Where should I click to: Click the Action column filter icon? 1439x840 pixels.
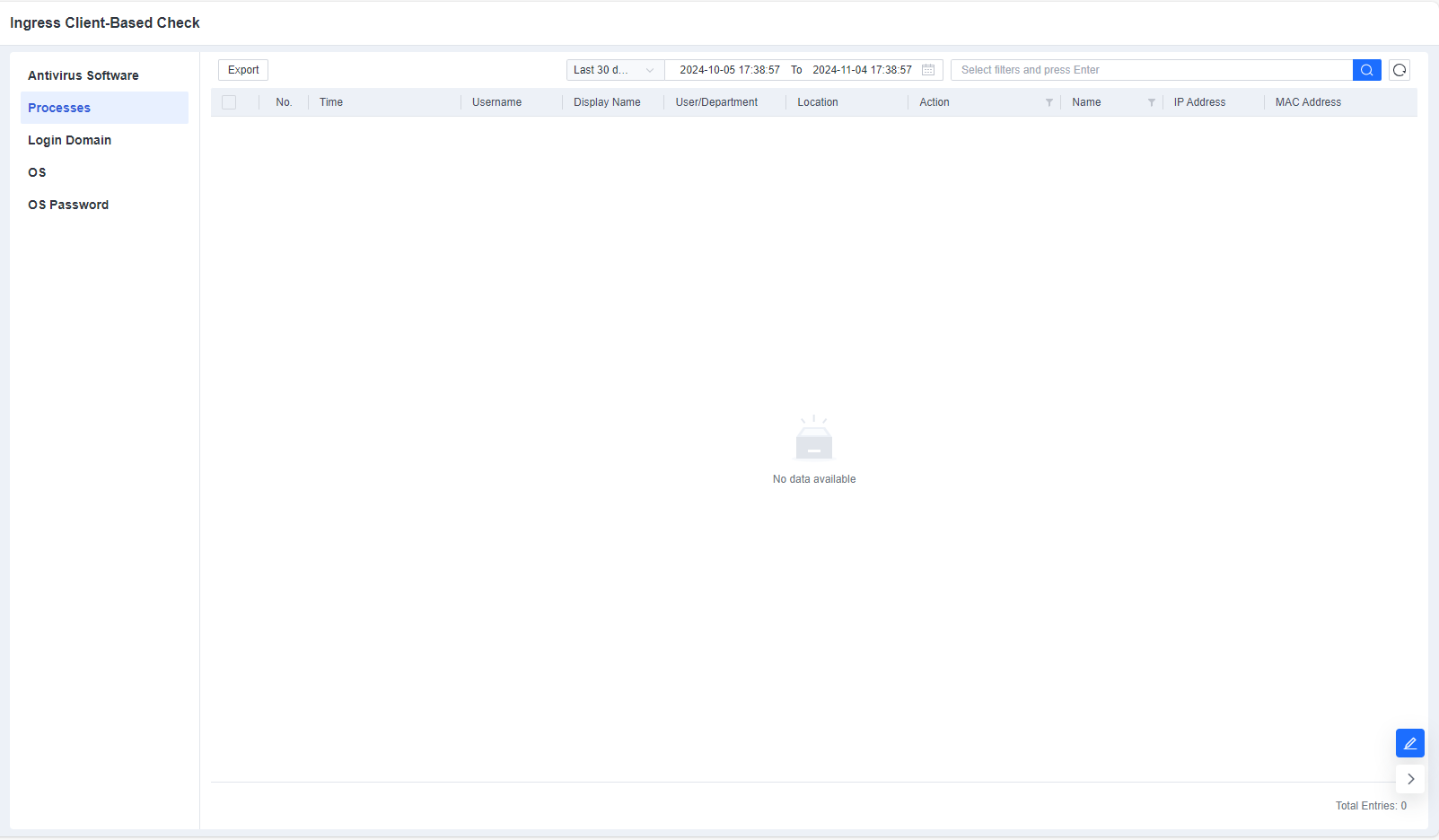[1049, 102]
